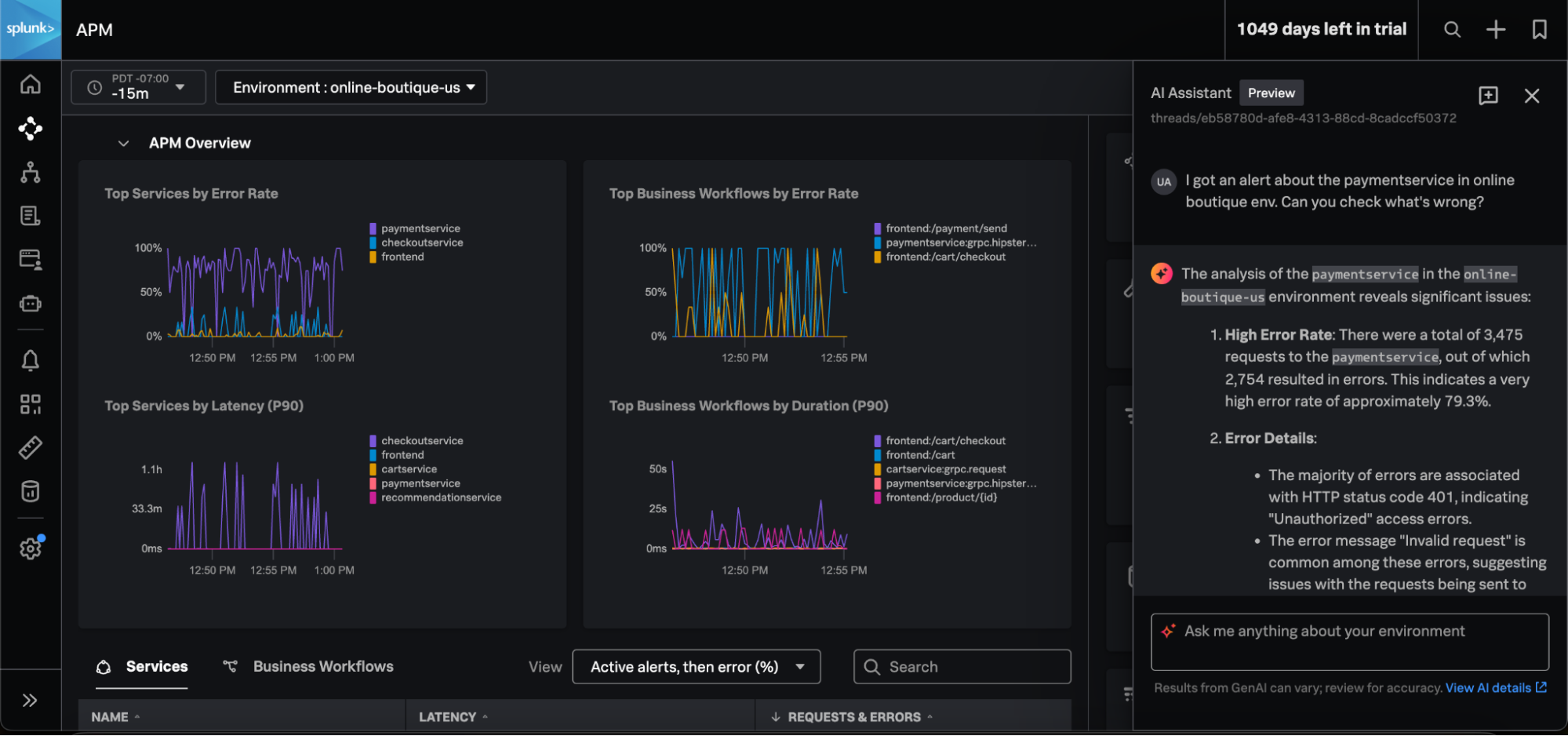The width and height of the screenshot is (1568, 736).
Task: Open Alerts bell icon in sidebar
Action: coord(31,360)
